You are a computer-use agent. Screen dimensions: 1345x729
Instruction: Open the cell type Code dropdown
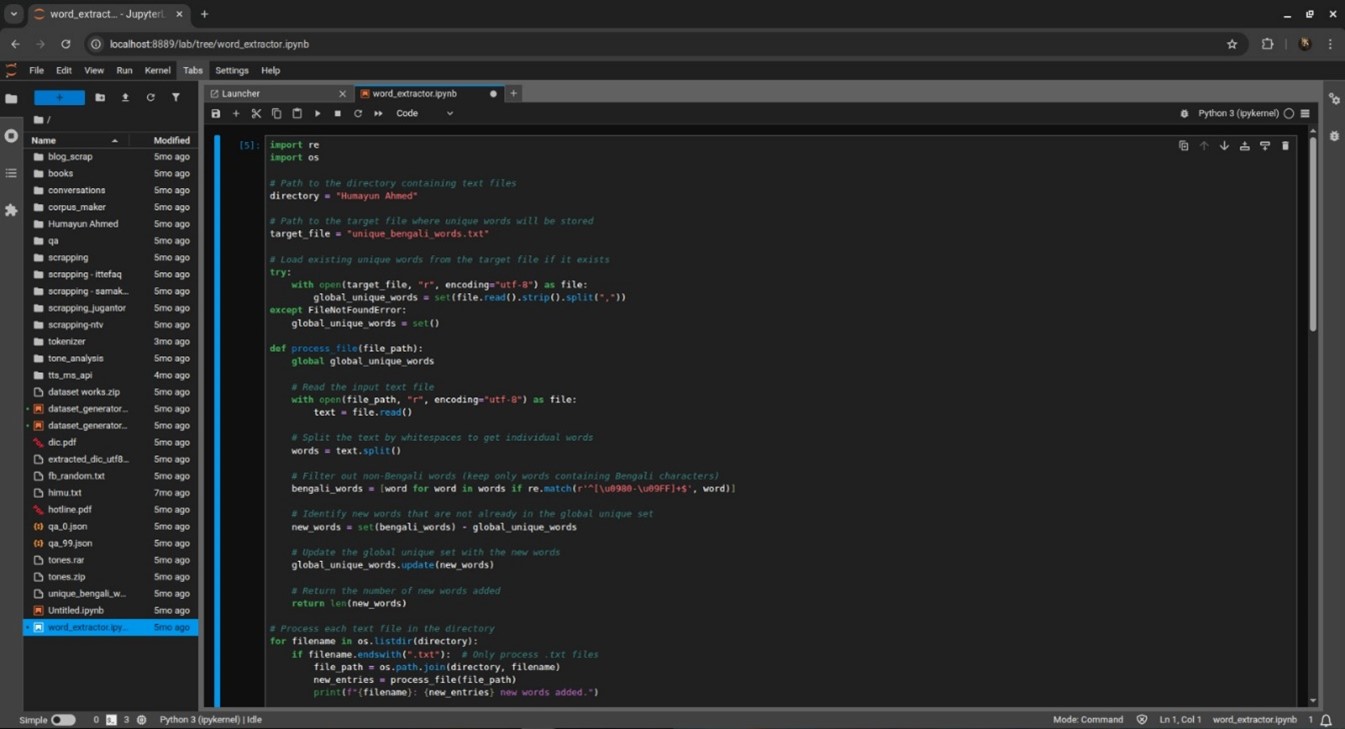coord(424,114)
